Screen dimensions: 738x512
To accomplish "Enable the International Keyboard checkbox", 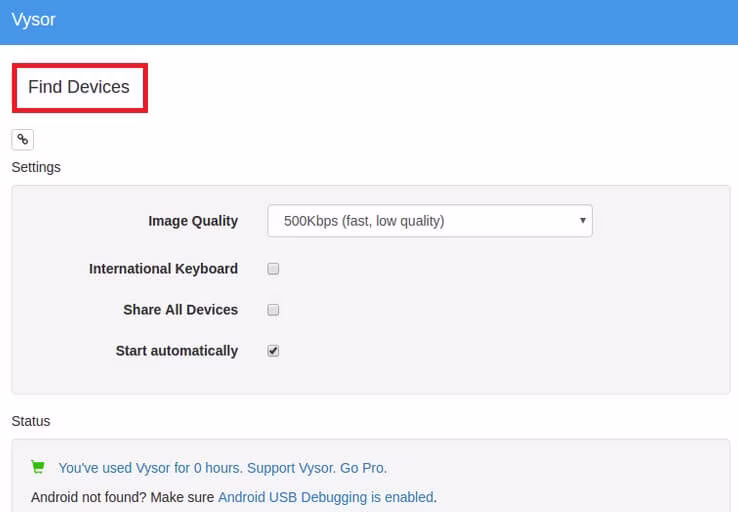I will click(273, 269).
